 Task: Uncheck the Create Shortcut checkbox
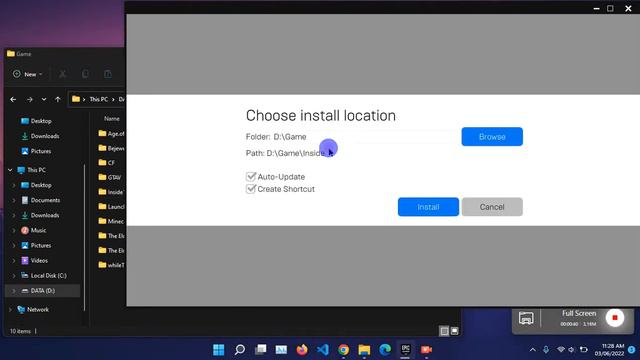click(251, 189)
